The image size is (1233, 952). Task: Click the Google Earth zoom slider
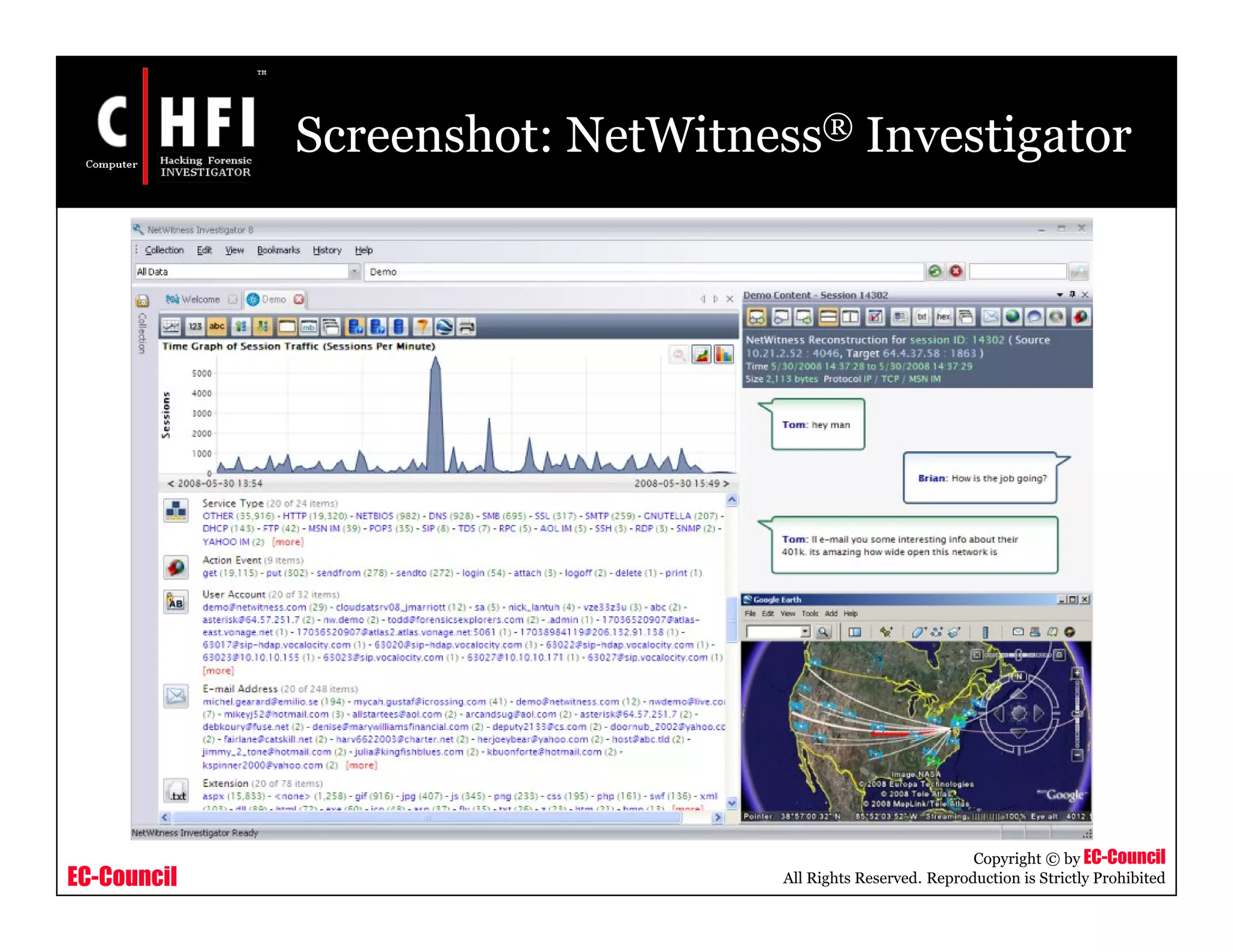point(1077,714)
